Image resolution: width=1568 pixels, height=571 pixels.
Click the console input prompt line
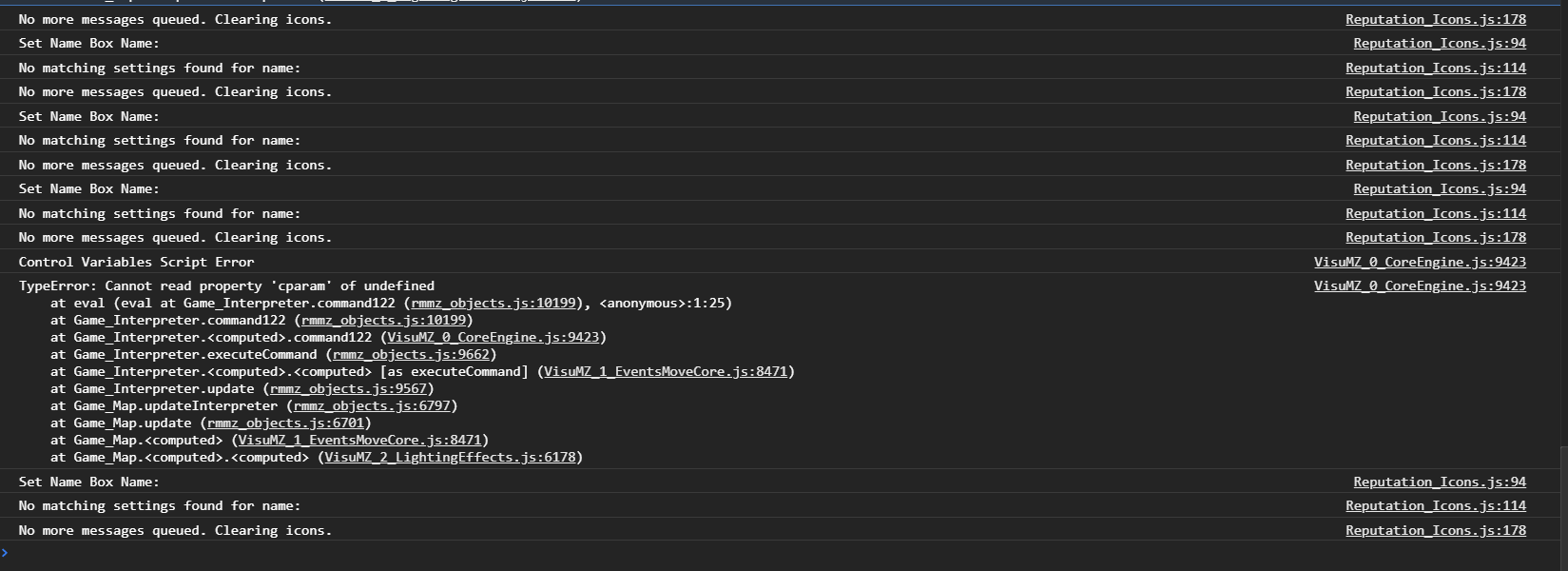click(780, 553)
